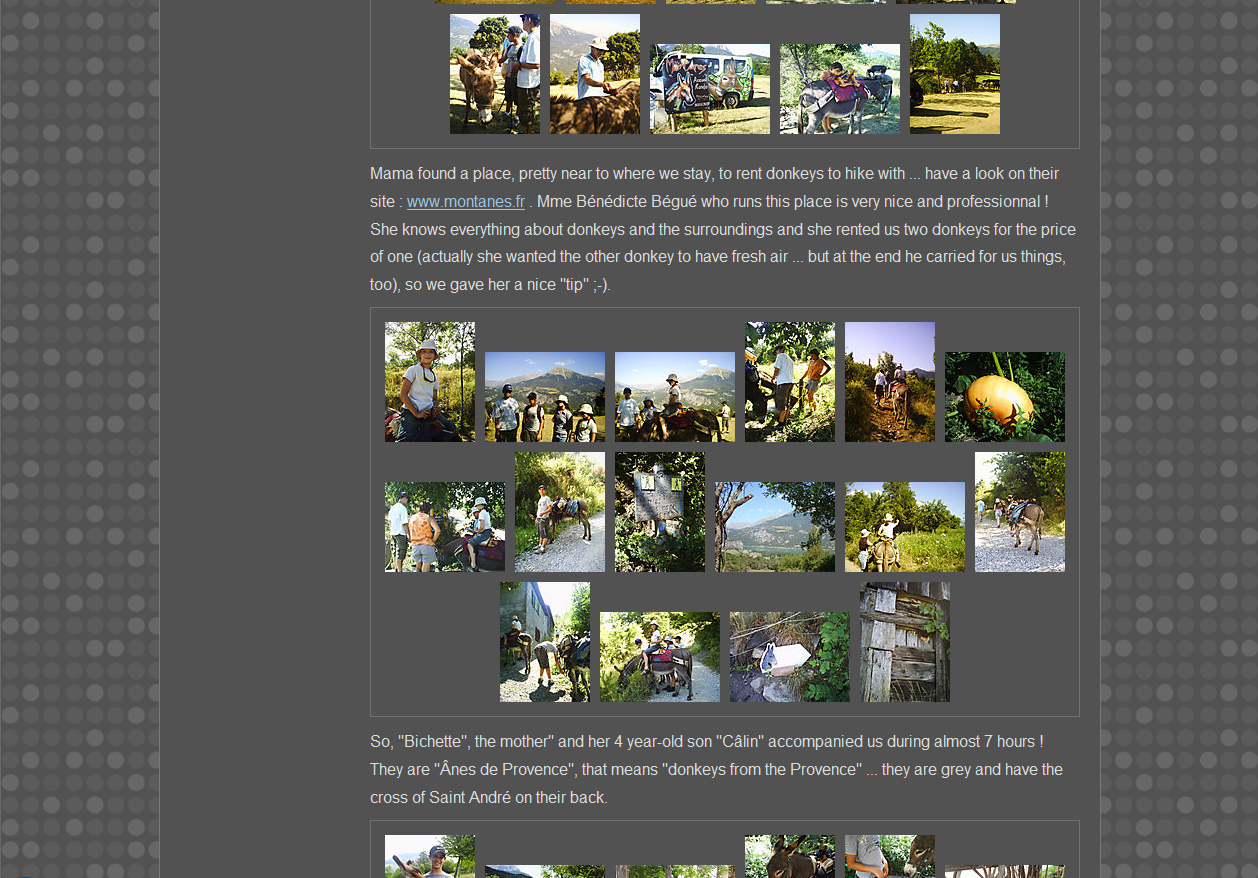The height and width of the screenshot is (878, 1258).
Task: View the person with donkey in meadow
Action: coord(904,527)
